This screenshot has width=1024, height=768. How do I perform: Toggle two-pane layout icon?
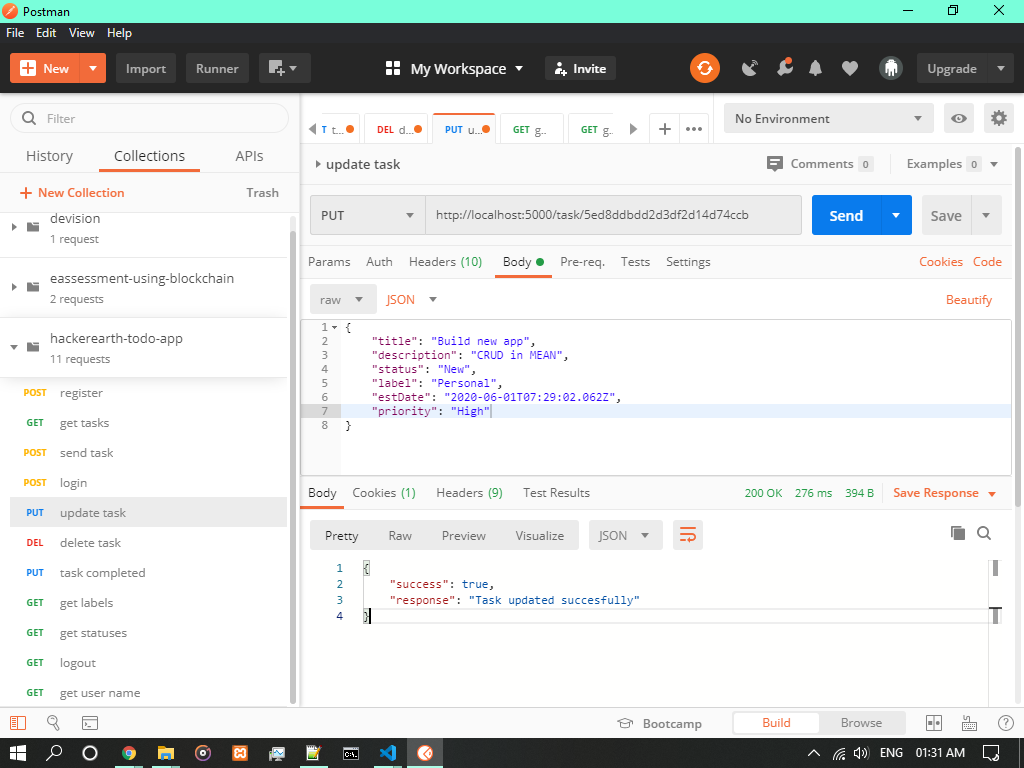(x=934, y=723)
